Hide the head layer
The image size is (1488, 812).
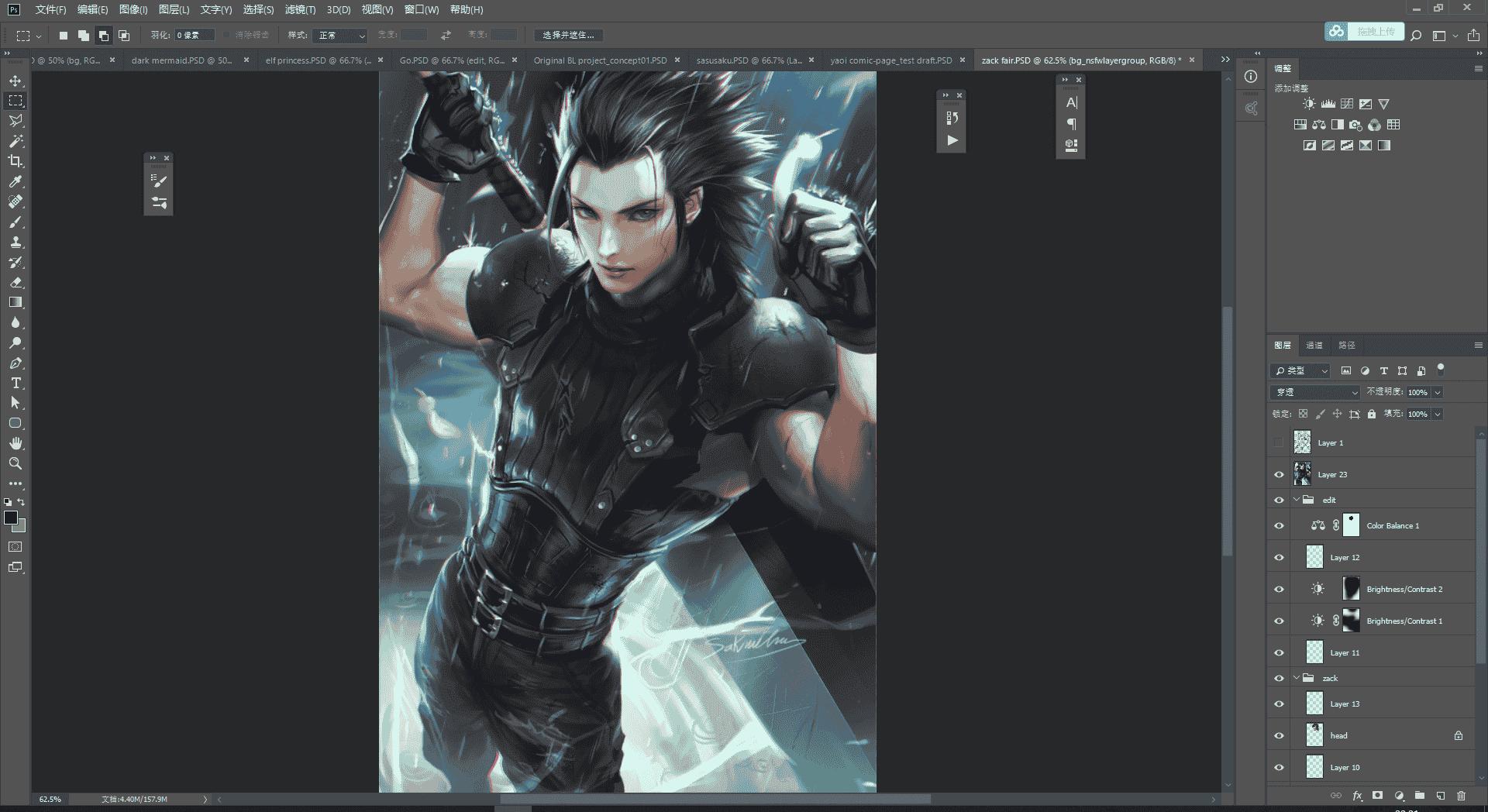[1279, 735]
